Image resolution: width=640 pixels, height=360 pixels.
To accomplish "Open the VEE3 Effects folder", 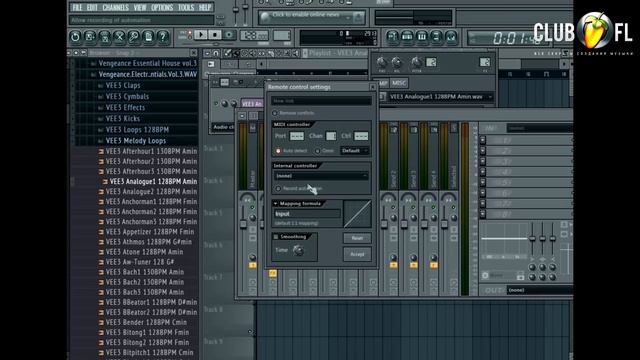I will click(125, 107).
